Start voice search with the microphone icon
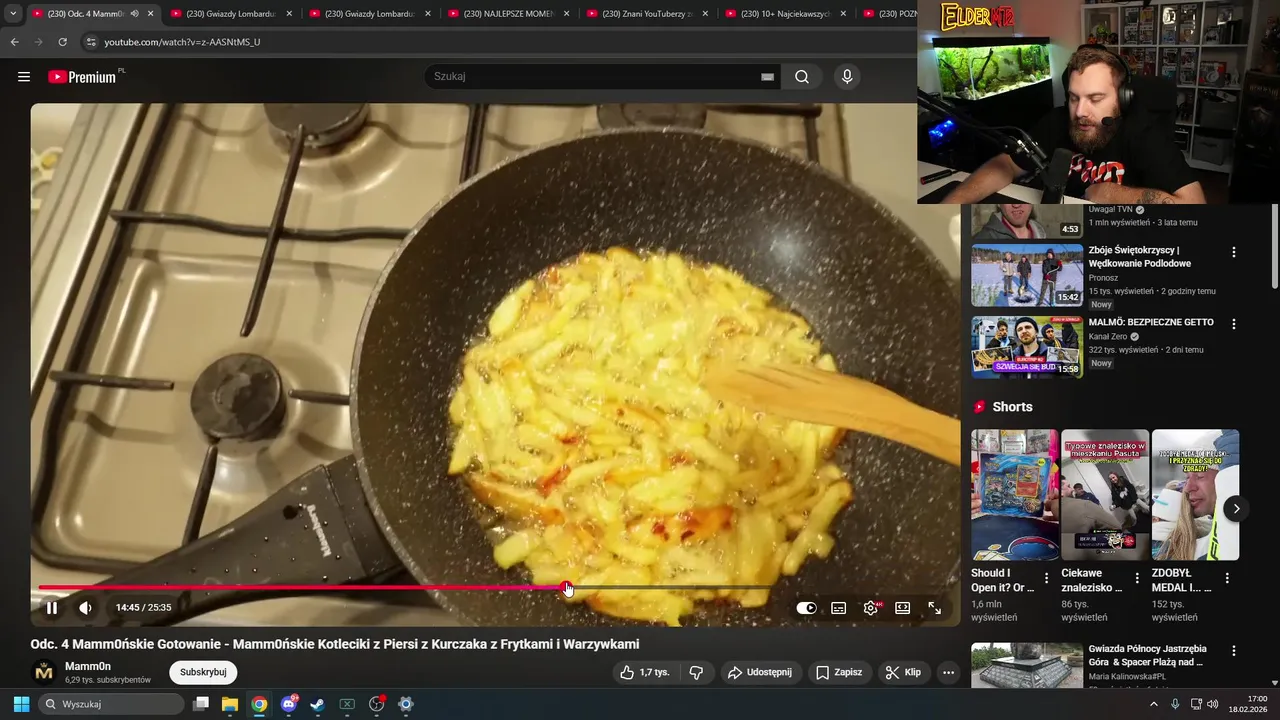 (847, 77)
